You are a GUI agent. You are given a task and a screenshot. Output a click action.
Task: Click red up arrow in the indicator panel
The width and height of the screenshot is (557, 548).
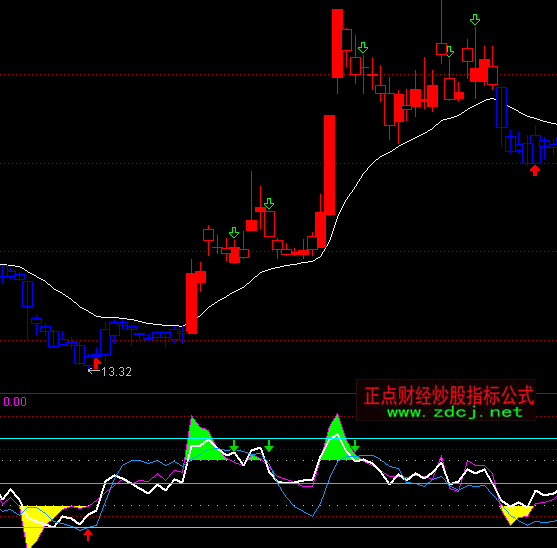pyautogui.click(x=88, y=535)
